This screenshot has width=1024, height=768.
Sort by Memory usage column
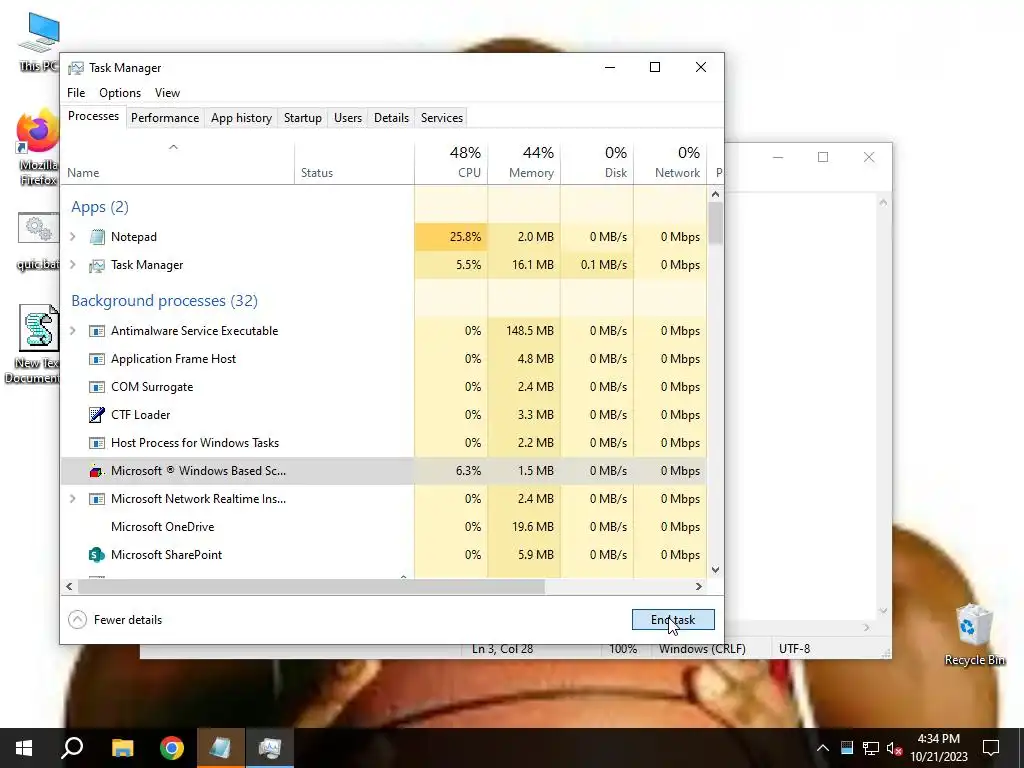524,162
